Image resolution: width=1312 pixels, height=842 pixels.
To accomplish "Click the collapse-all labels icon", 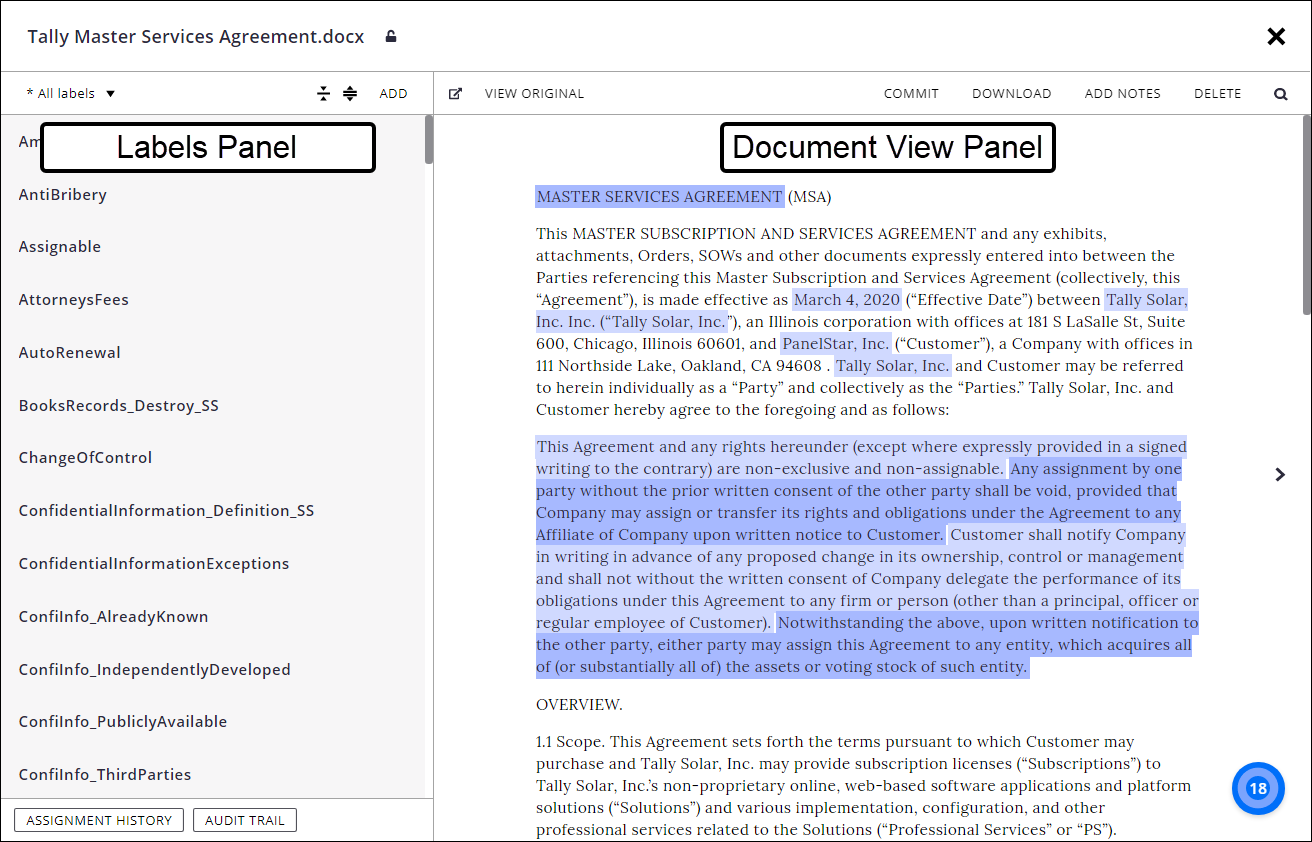I will 323,92.
